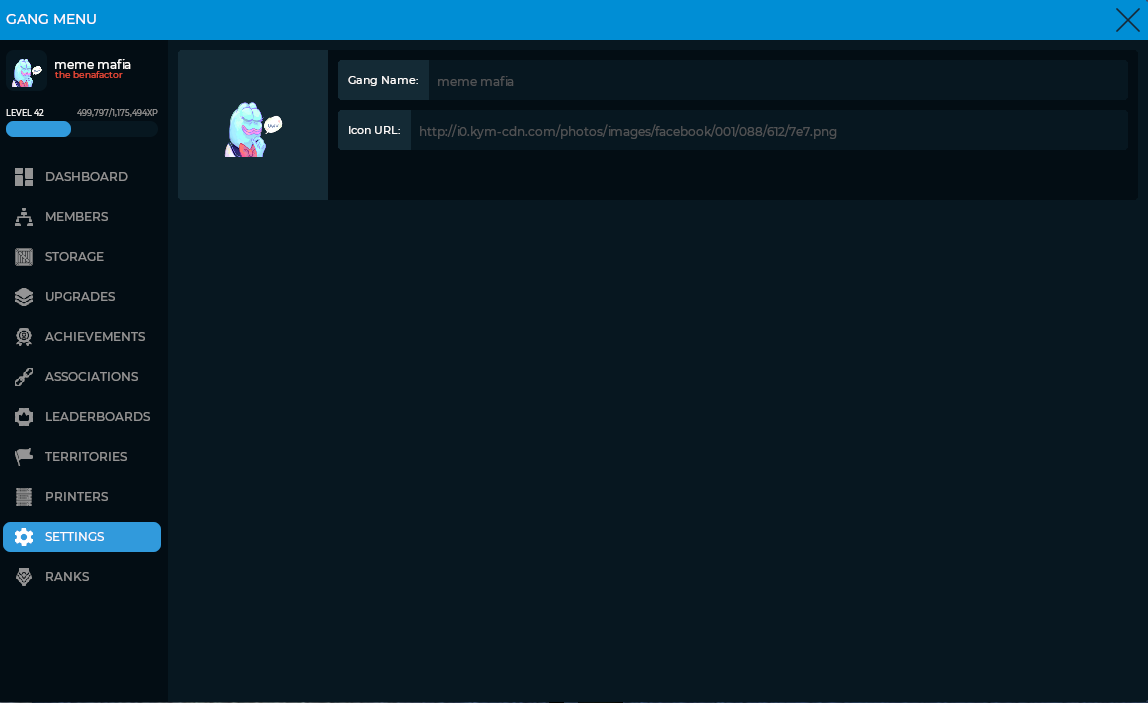Open the Dashboard page
The image size is (1148, 703).
(82, 176)
